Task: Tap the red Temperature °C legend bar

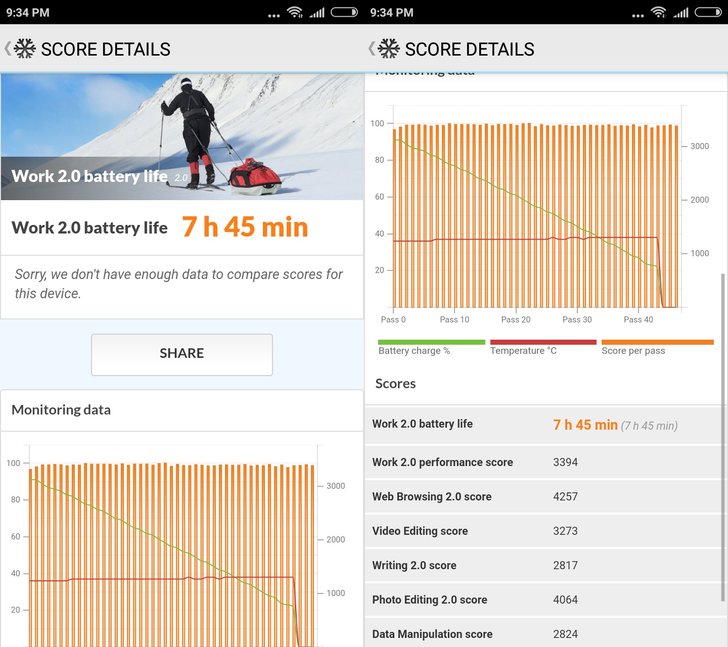Action: point(543,342)
